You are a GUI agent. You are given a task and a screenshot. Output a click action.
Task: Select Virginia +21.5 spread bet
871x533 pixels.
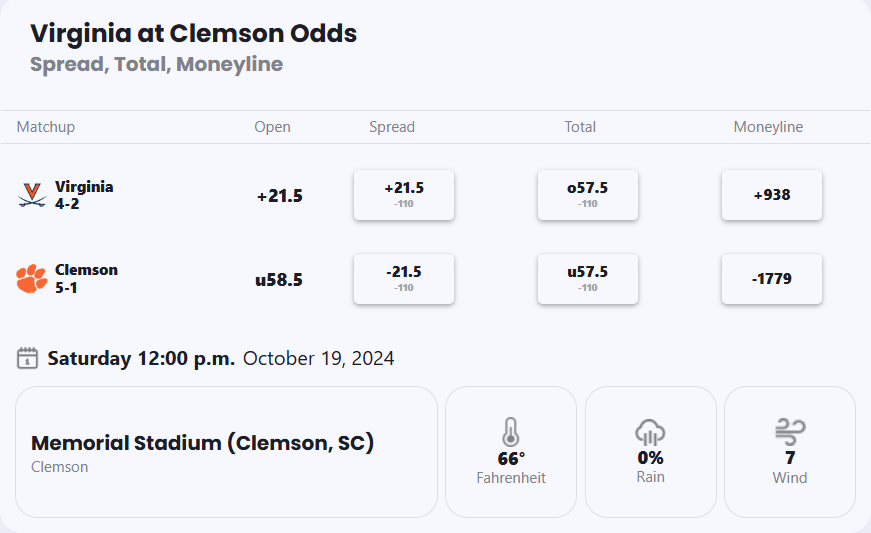click(404, 195)
